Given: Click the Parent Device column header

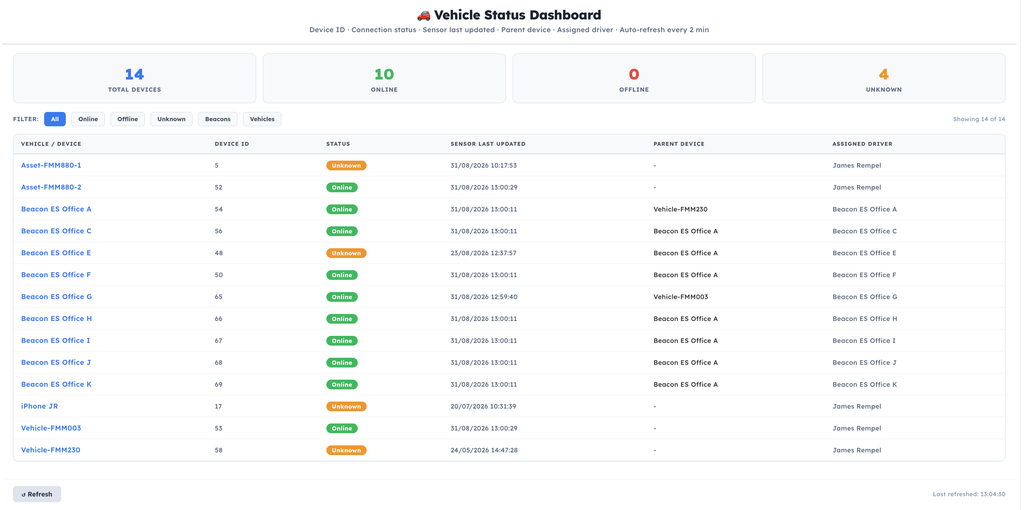Looking at the screenshot, I should click(x=679, y=144).
